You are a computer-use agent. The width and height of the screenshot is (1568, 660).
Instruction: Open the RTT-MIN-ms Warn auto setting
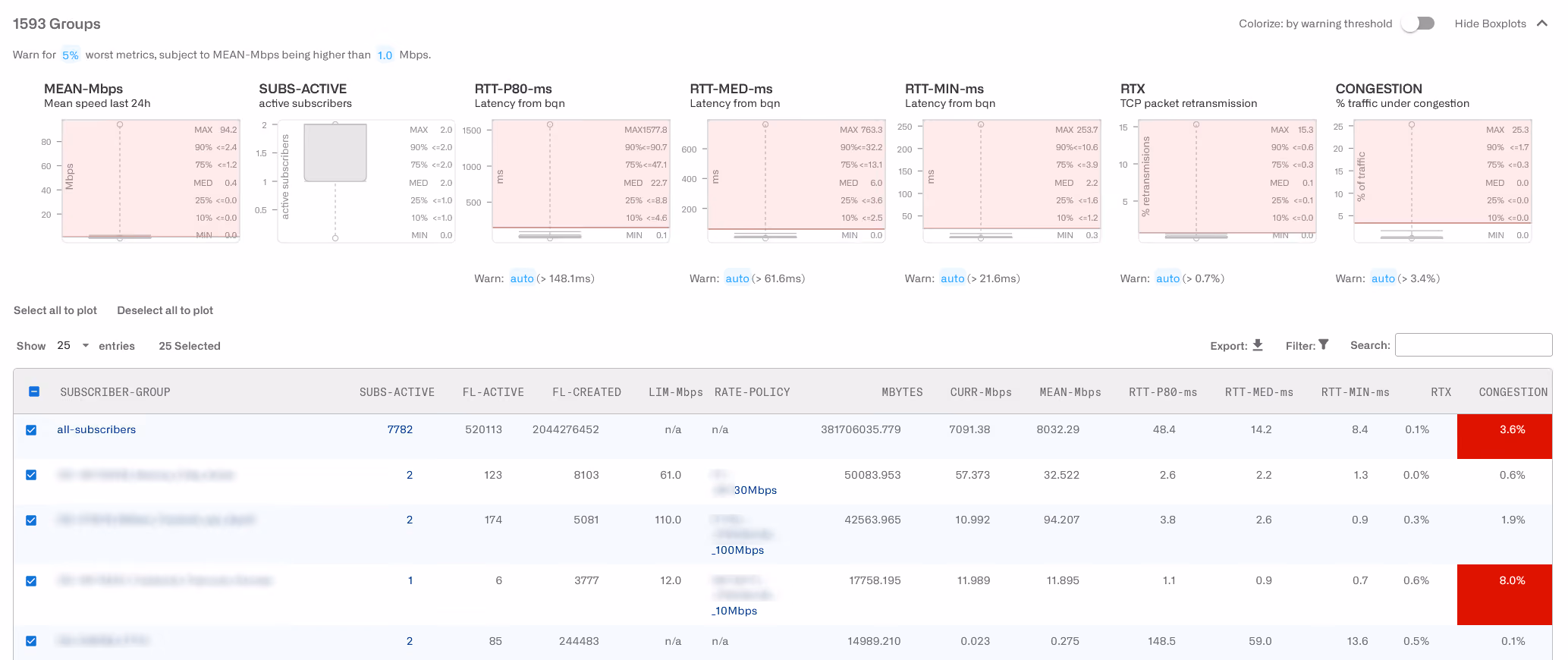pos(953,278)
